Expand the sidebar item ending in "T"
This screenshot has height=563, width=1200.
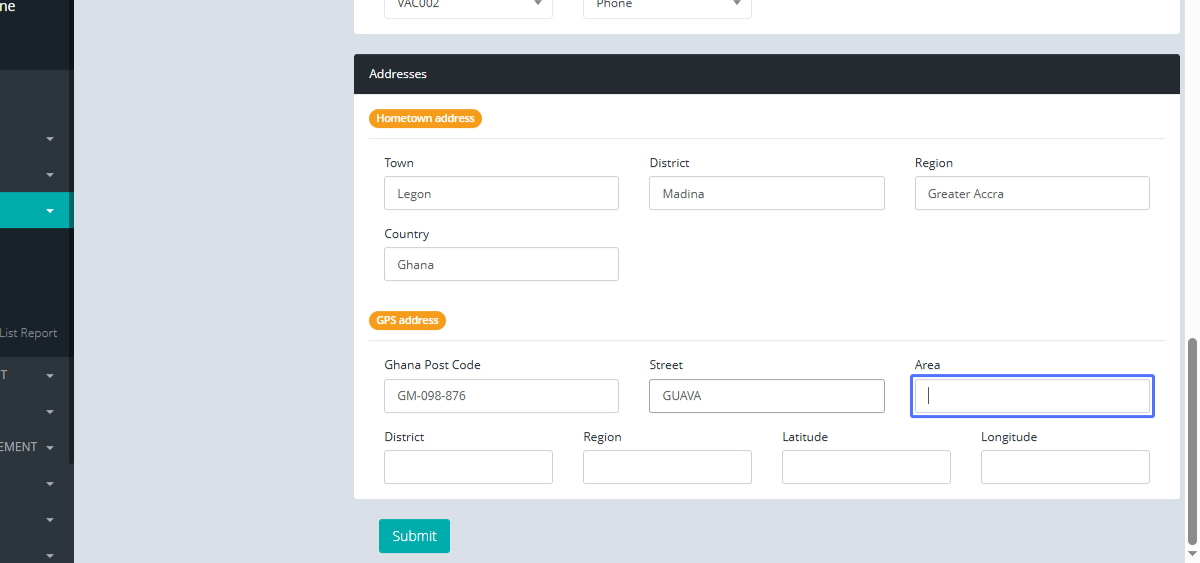click(x=50, y=376)
